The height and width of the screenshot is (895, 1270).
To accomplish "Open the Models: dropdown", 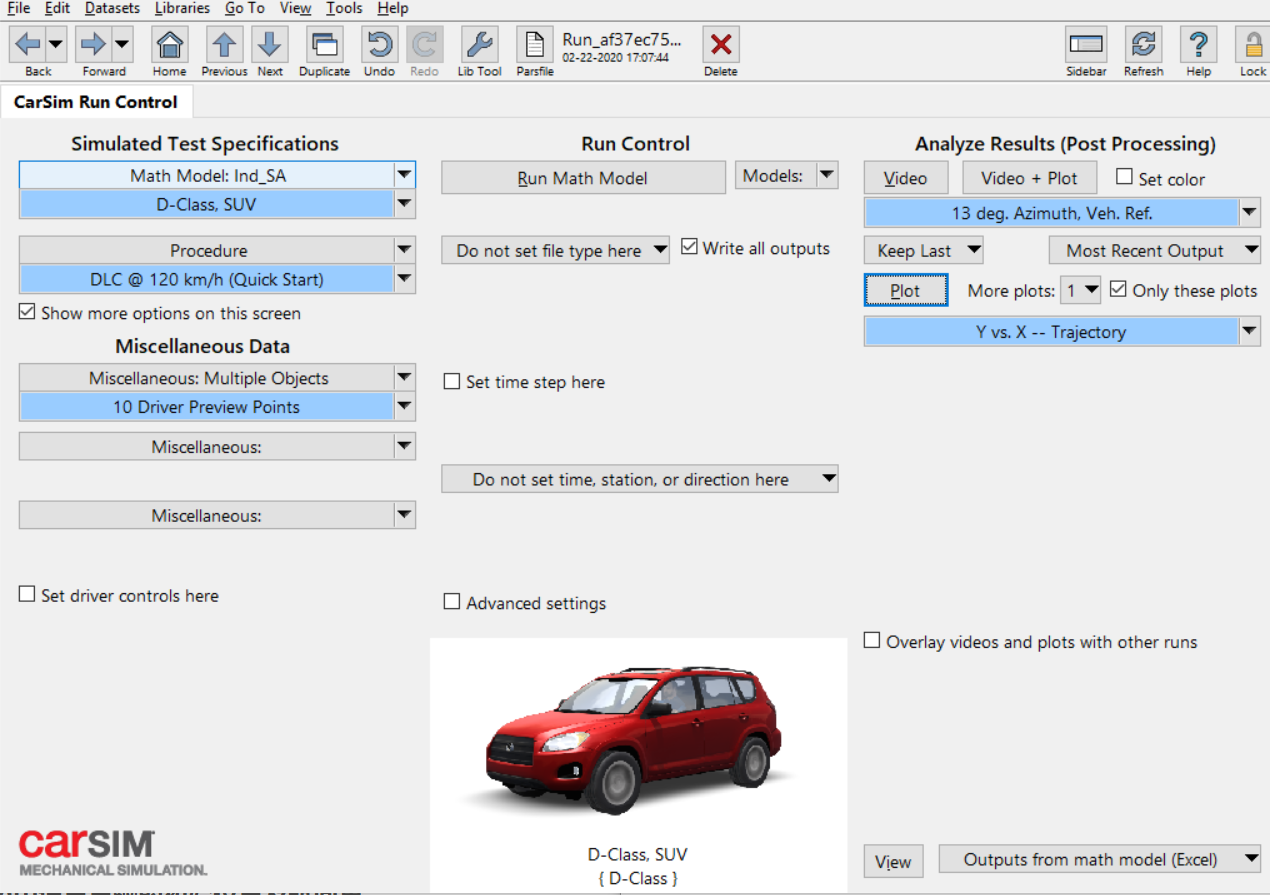I will point(786,176).
